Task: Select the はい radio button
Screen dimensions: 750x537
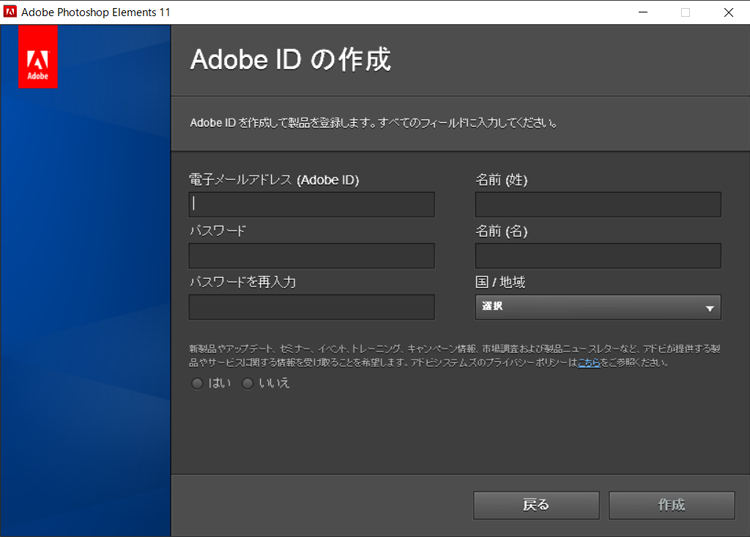Action: [197, 383]
